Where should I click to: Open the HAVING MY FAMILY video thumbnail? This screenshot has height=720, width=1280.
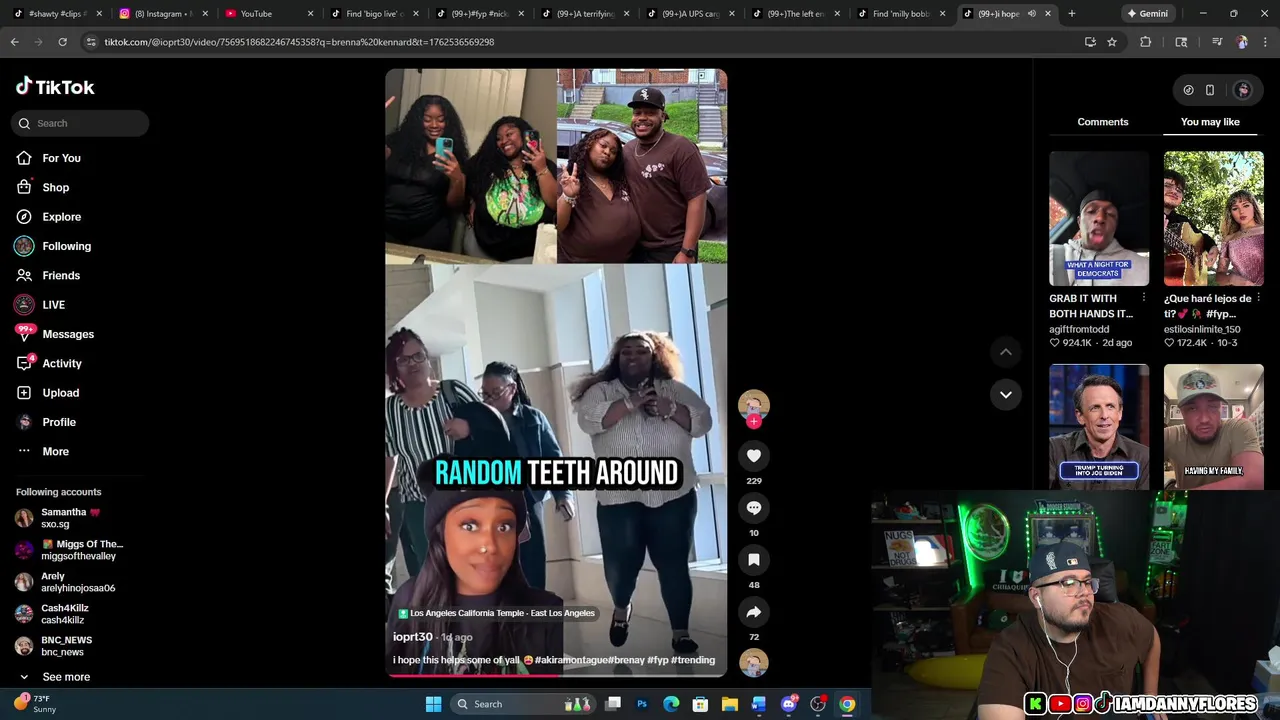click(x=1214, y=426)
